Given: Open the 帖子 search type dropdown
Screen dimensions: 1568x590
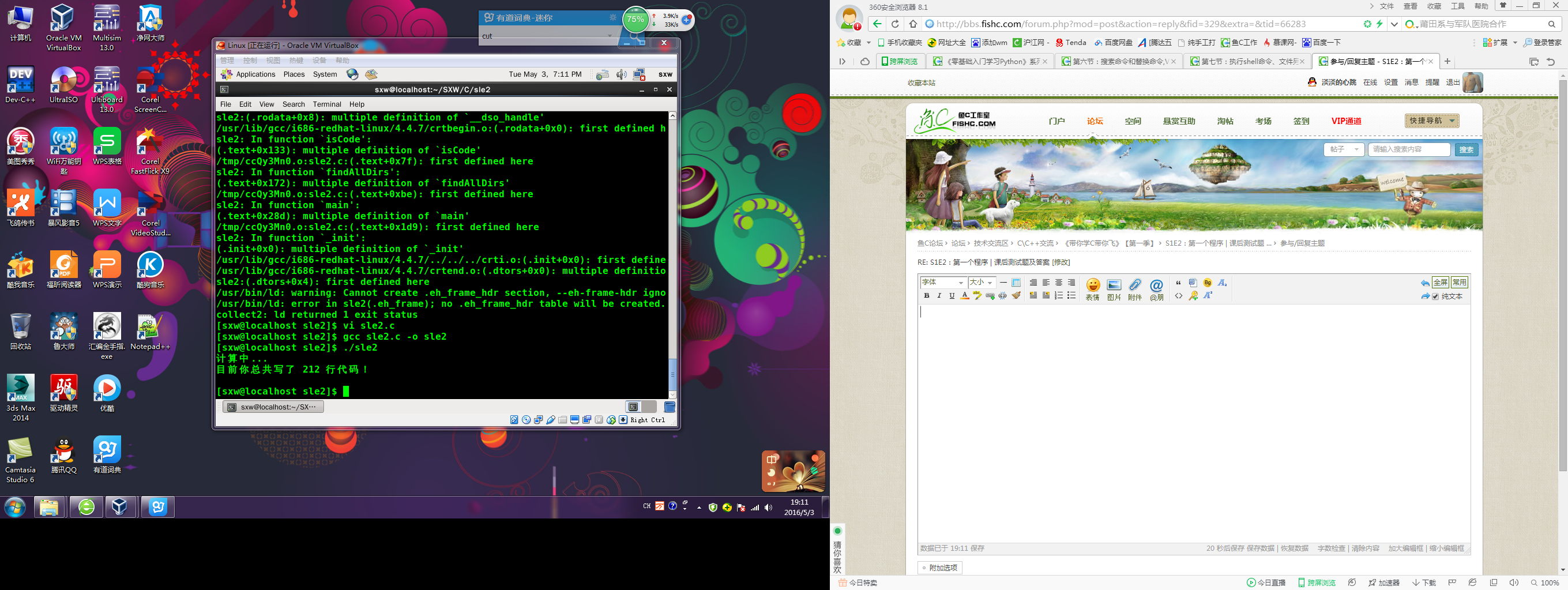Looking at the screenshot, I should (x=1344, y=149).
